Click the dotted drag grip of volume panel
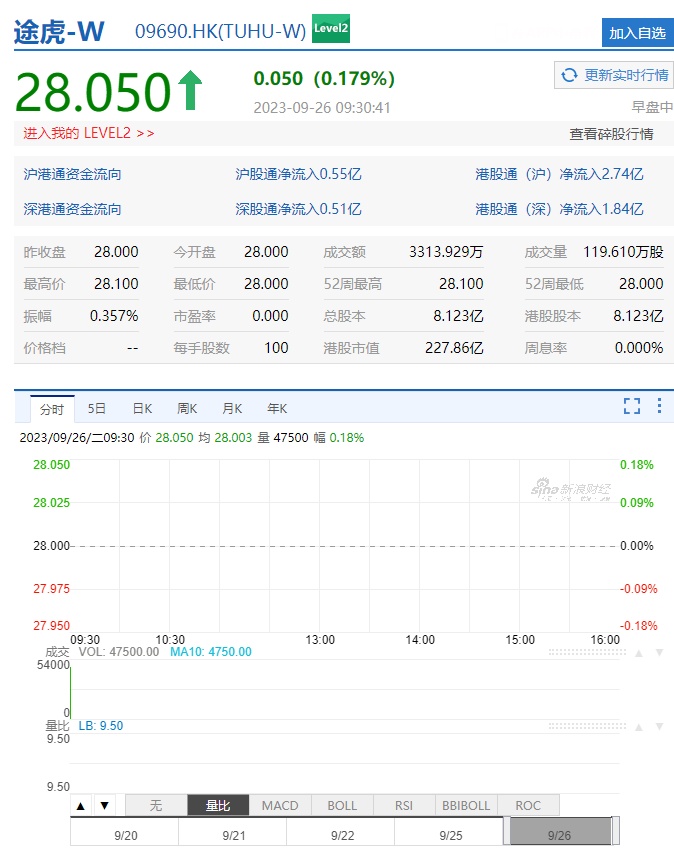 pyautogui.click(x=587, y=652)
